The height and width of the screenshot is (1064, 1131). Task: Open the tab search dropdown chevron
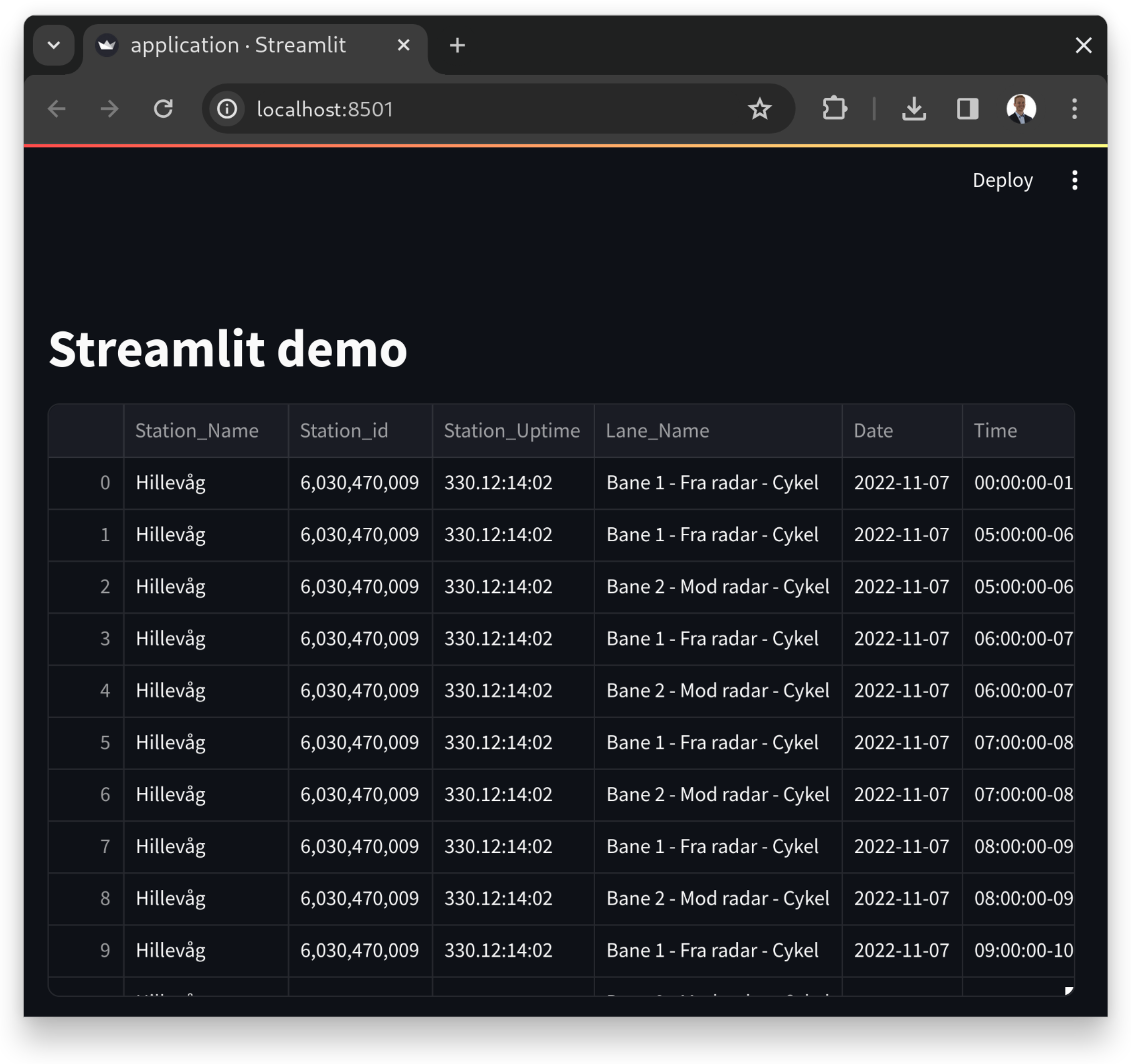(54, 45)
